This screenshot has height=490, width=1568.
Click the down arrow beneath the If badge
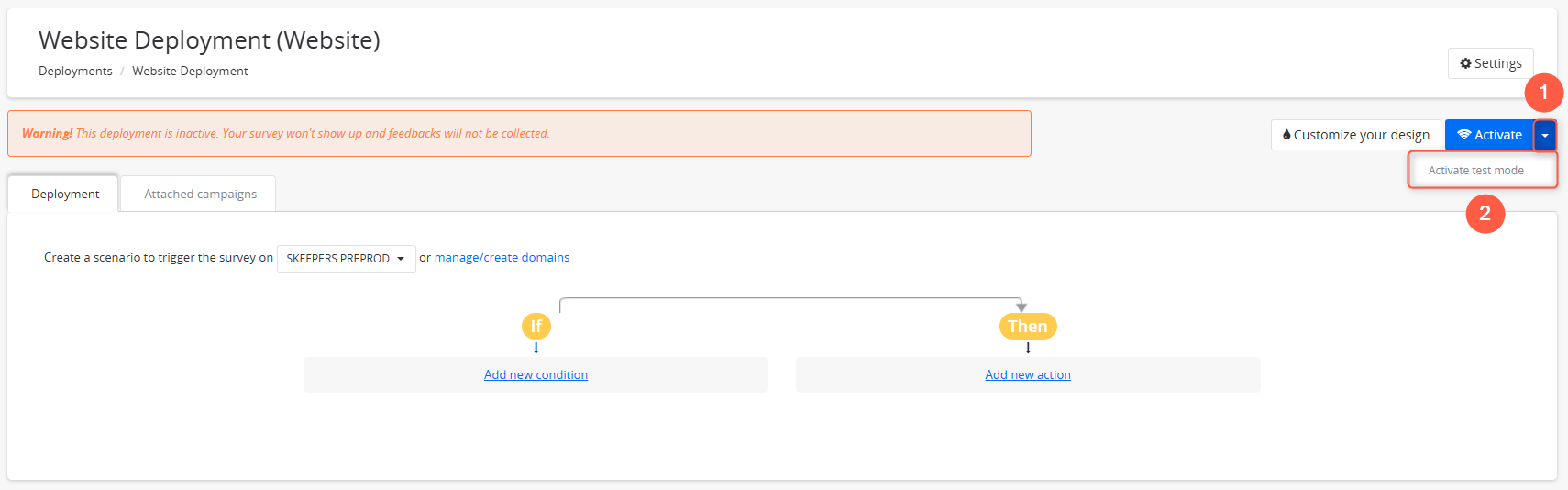point(536,348)
